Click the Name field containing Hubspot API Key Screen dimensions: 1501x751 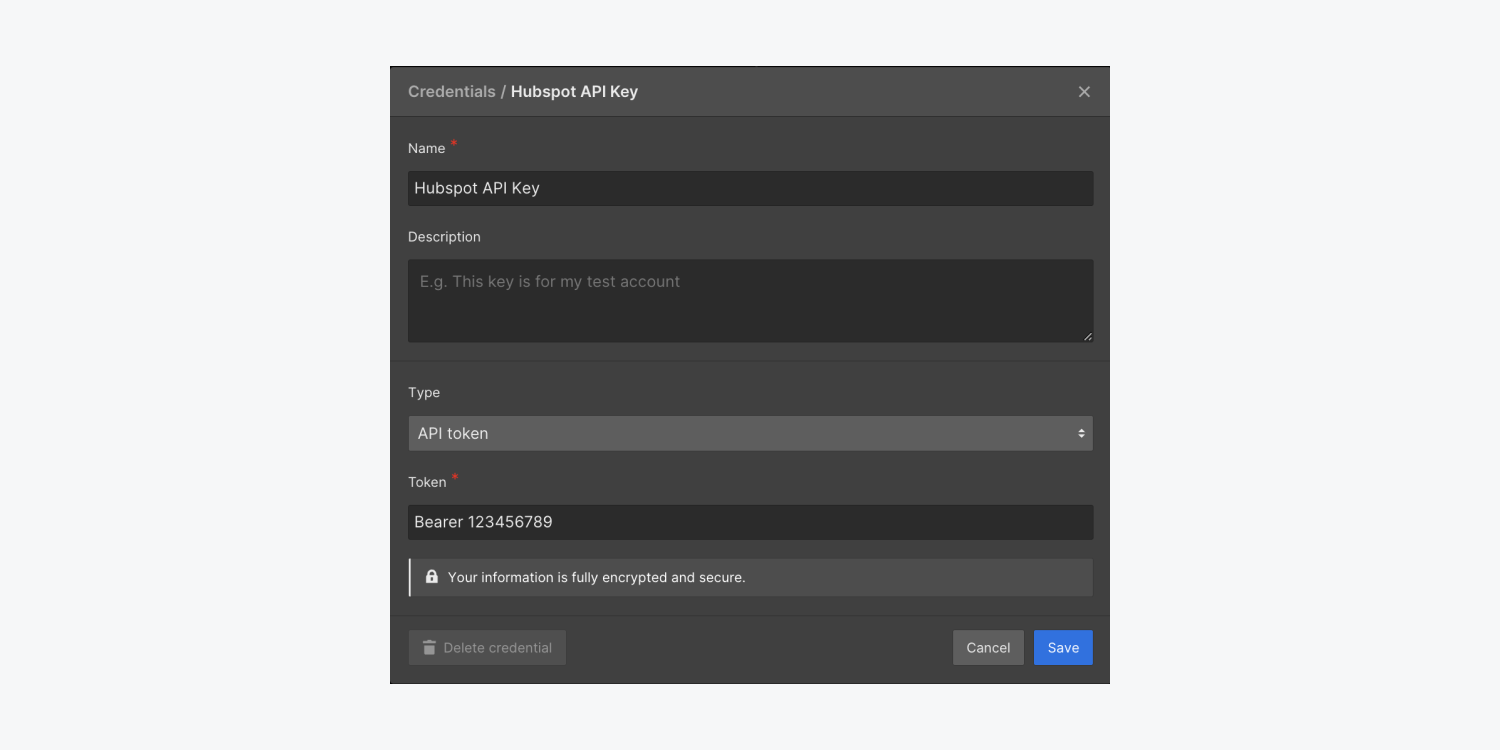point(750,188)
